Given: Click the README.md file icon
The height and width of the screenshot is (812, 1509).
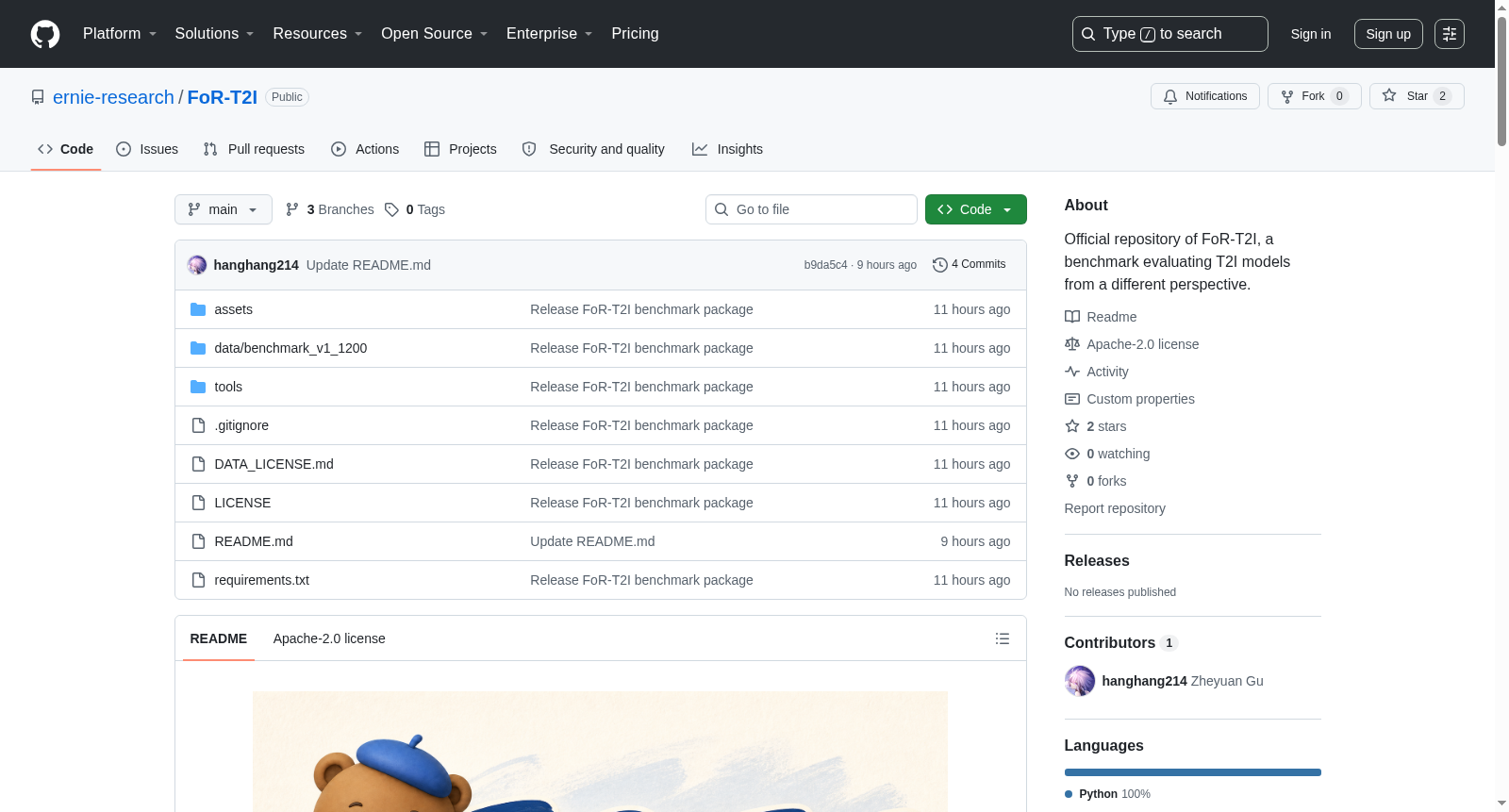Looking at the screenshot, I should click(x=198, y=541).
